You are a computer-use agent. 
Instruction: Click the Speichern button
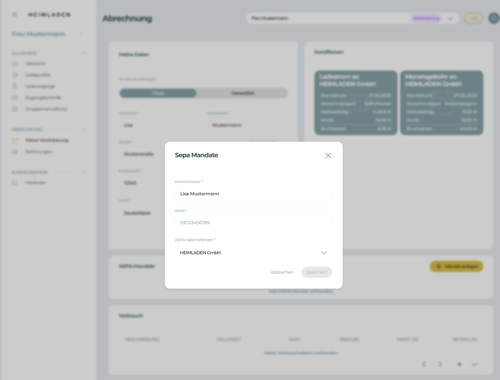tap(317, 272)
